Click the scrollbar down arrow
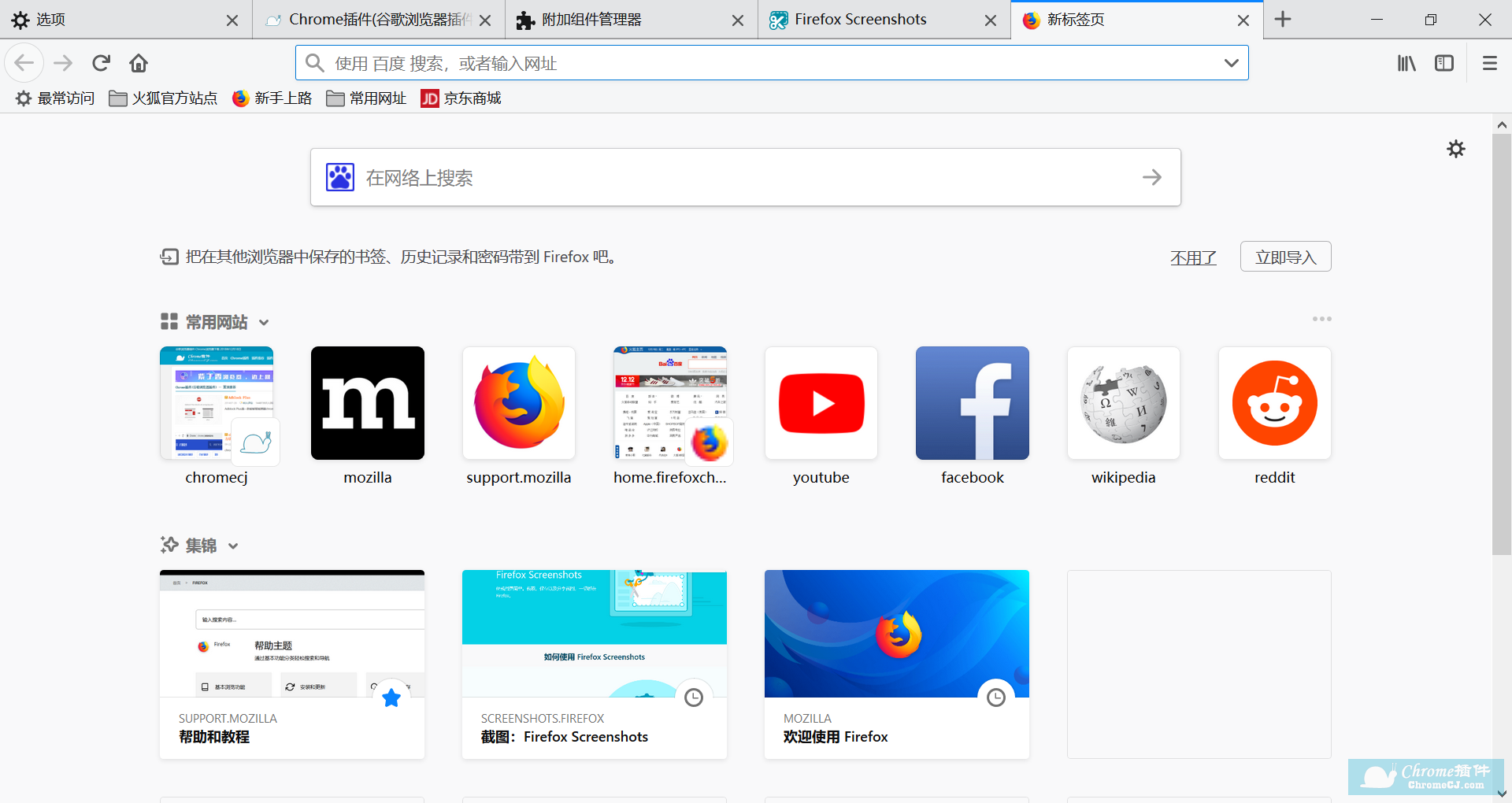The height and width of the screenshot is (803, 1512). 1502,794
